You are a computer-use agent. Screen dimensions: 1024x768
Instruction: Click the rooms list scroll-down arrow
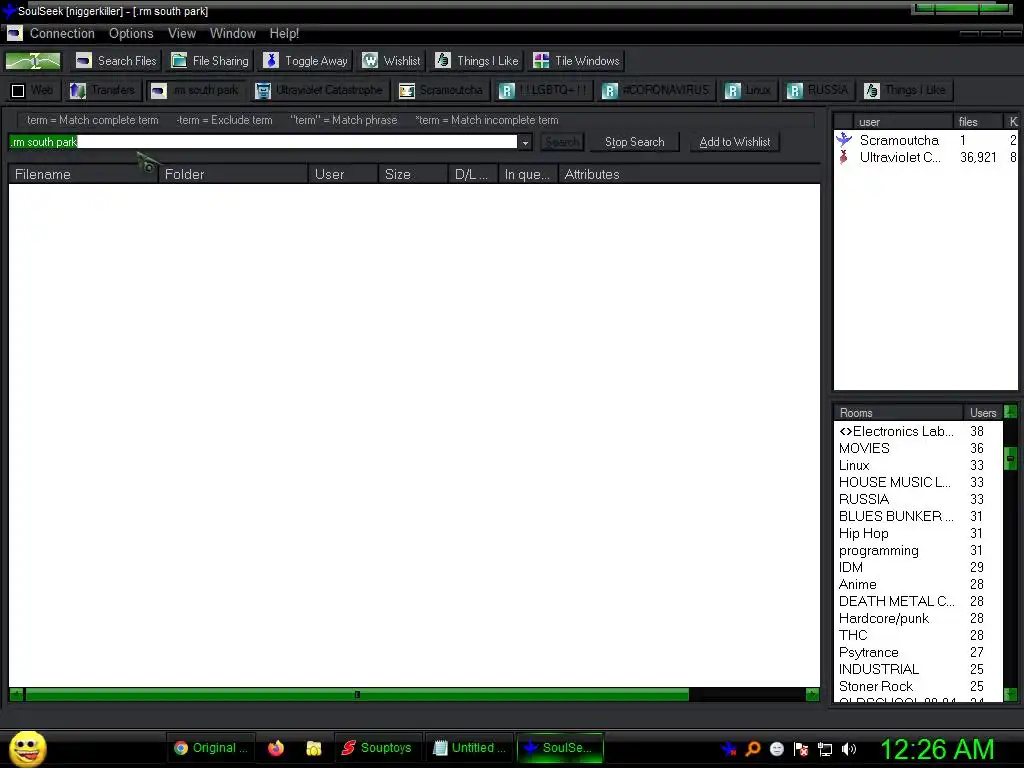click(x=1010, y=694)
